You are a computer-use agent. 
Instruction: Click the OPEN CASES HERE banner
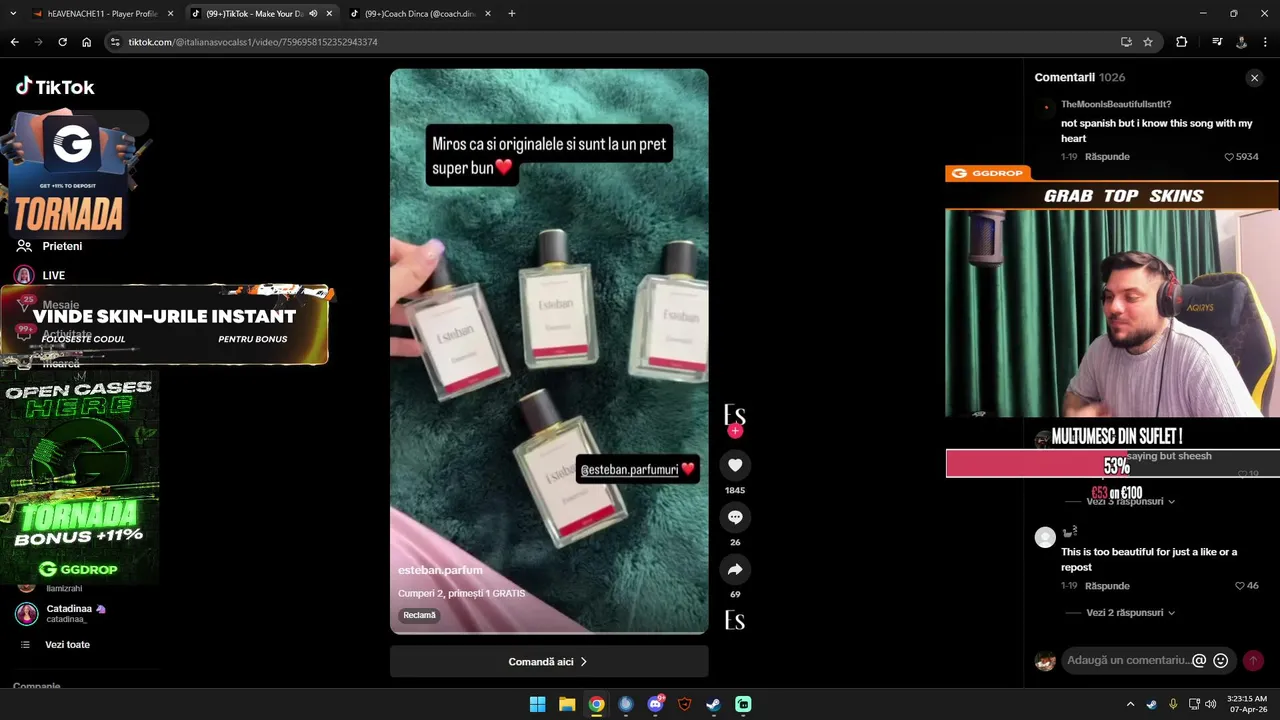coord(79,478)
